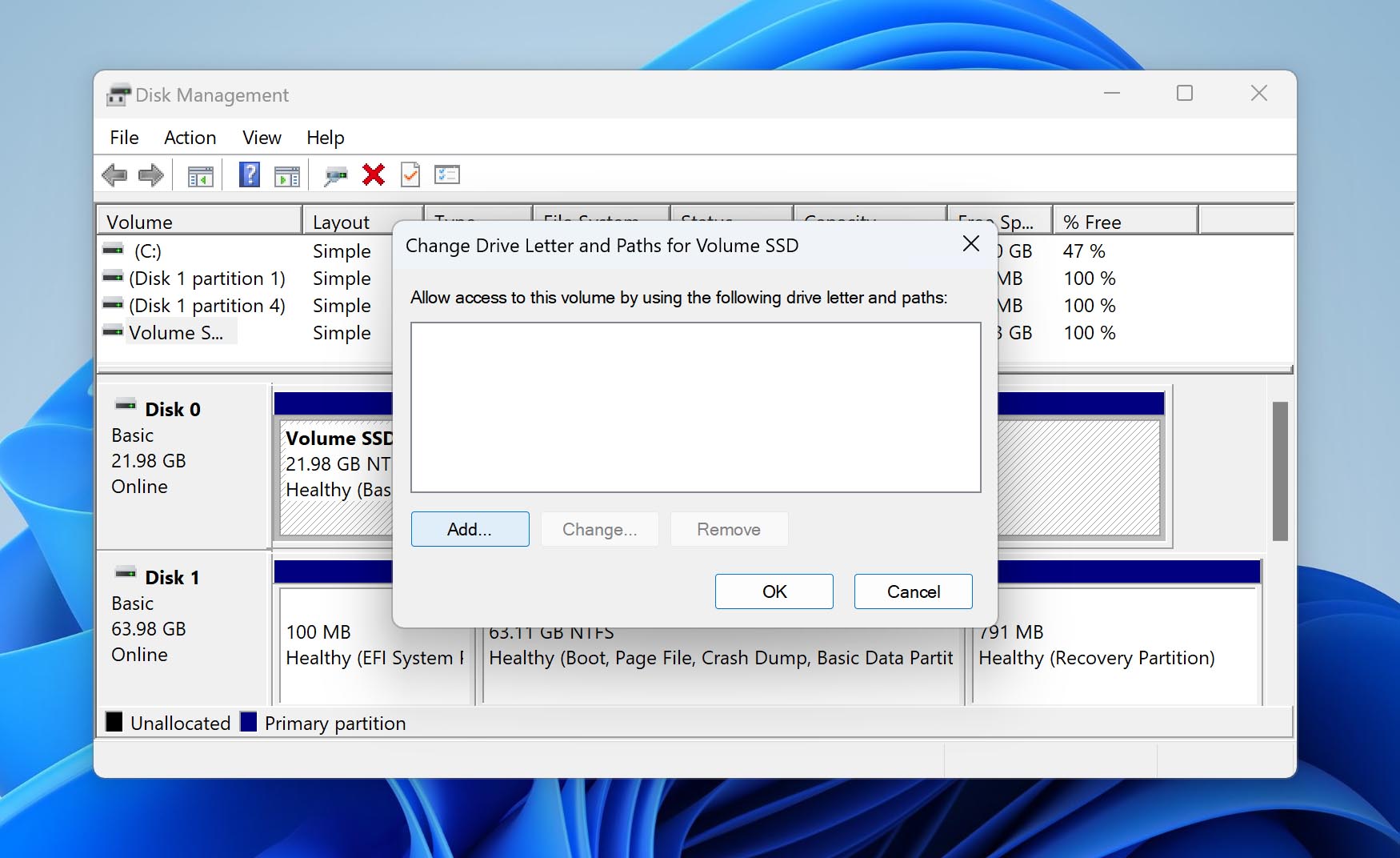Click the Add... button in dialog
Screen dimensions: 1400x858
470,529
